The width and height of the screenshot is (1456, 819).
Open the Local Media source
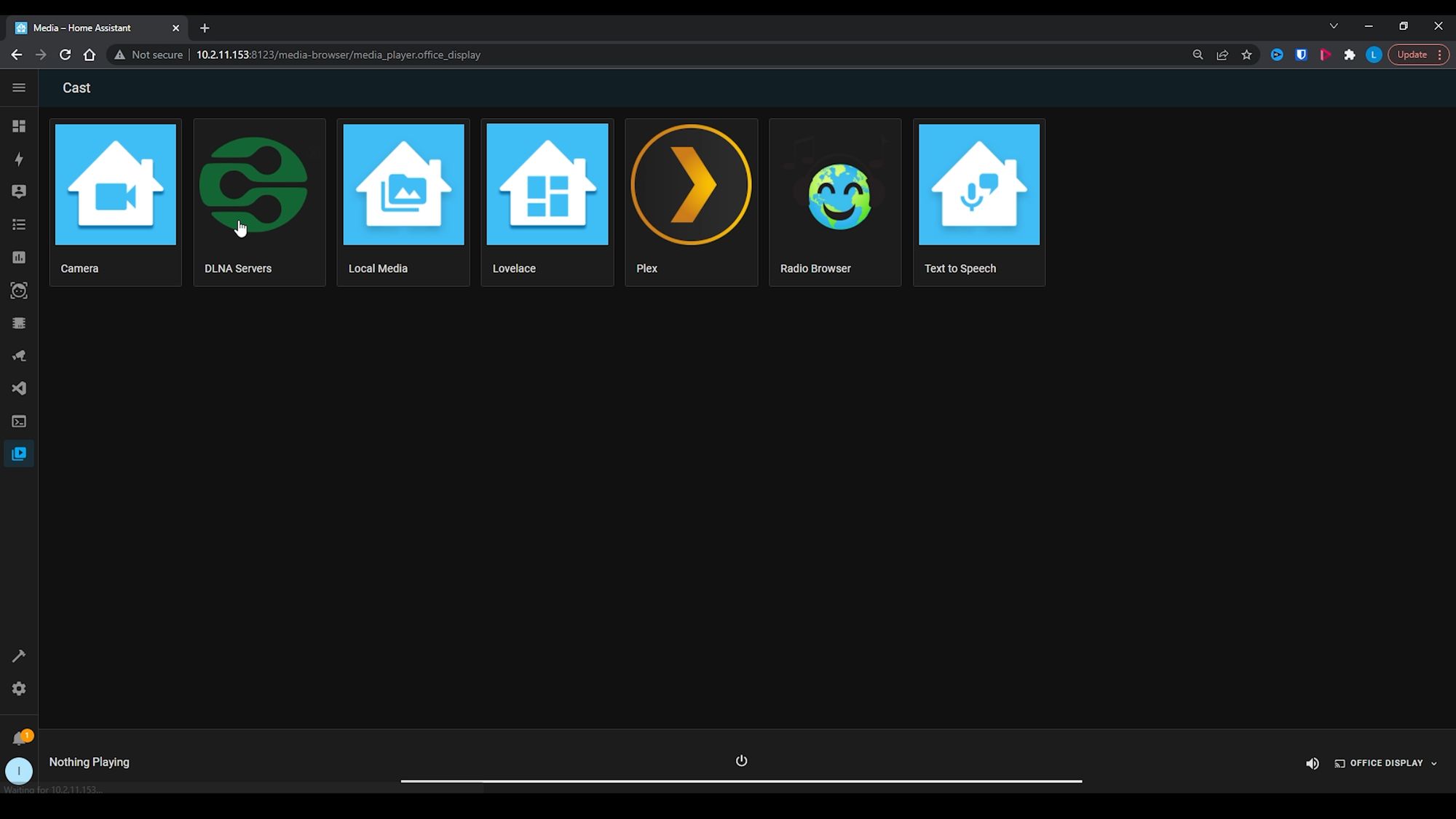(403, 202)
